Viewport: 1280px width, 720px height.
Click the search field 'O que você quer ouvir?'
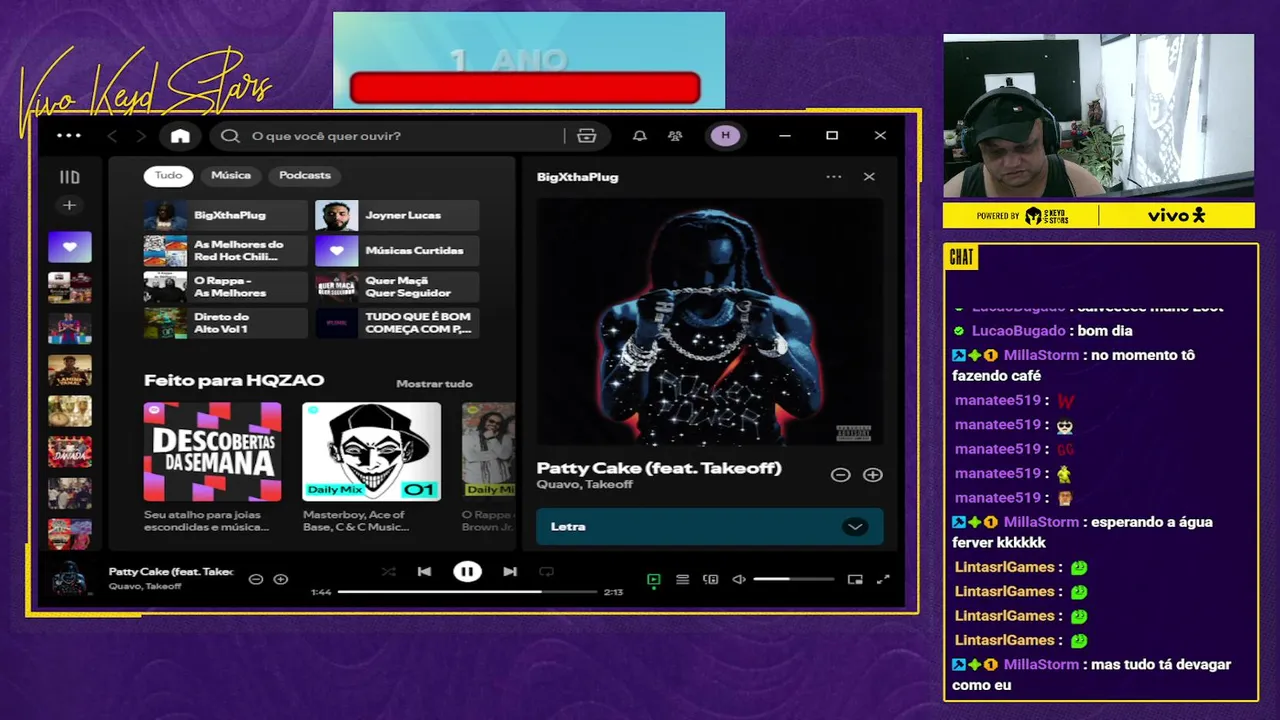pos(400,136)
